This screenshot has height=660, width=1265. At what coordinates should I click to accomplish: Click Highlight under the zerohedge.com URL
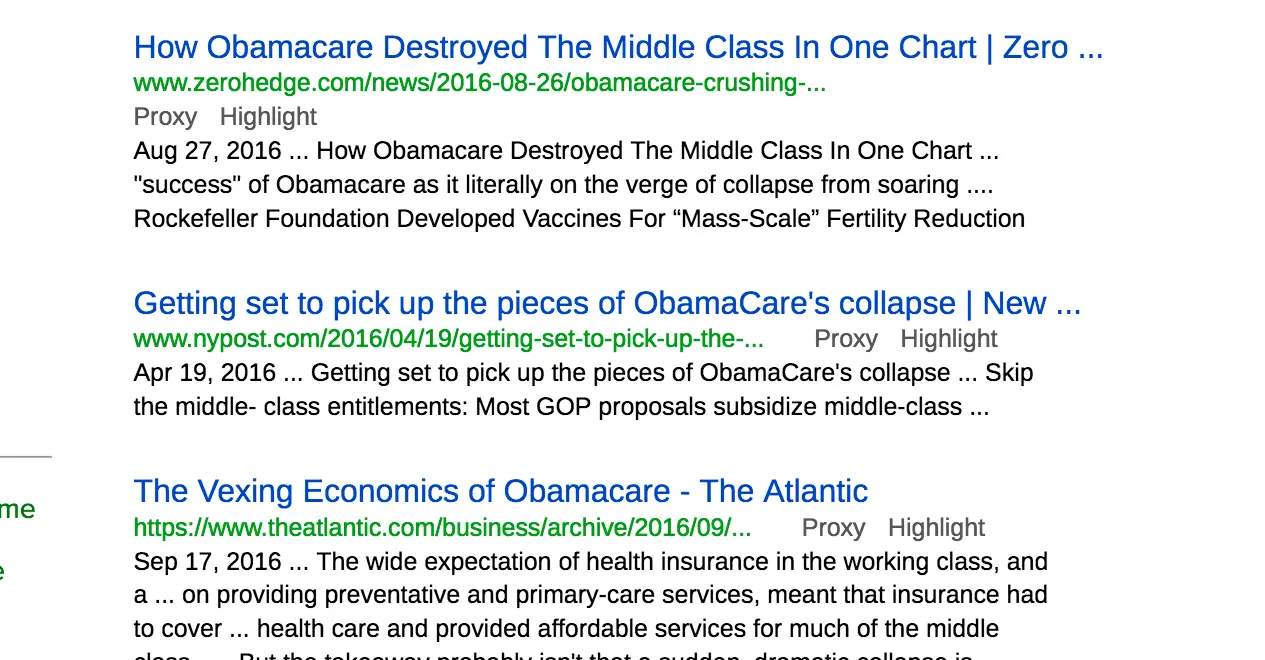click(x=268, y=117)
